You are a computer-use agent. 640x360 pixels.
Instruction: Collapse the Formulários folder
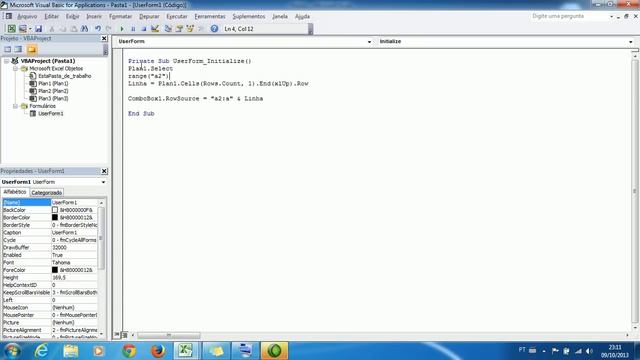16,106
